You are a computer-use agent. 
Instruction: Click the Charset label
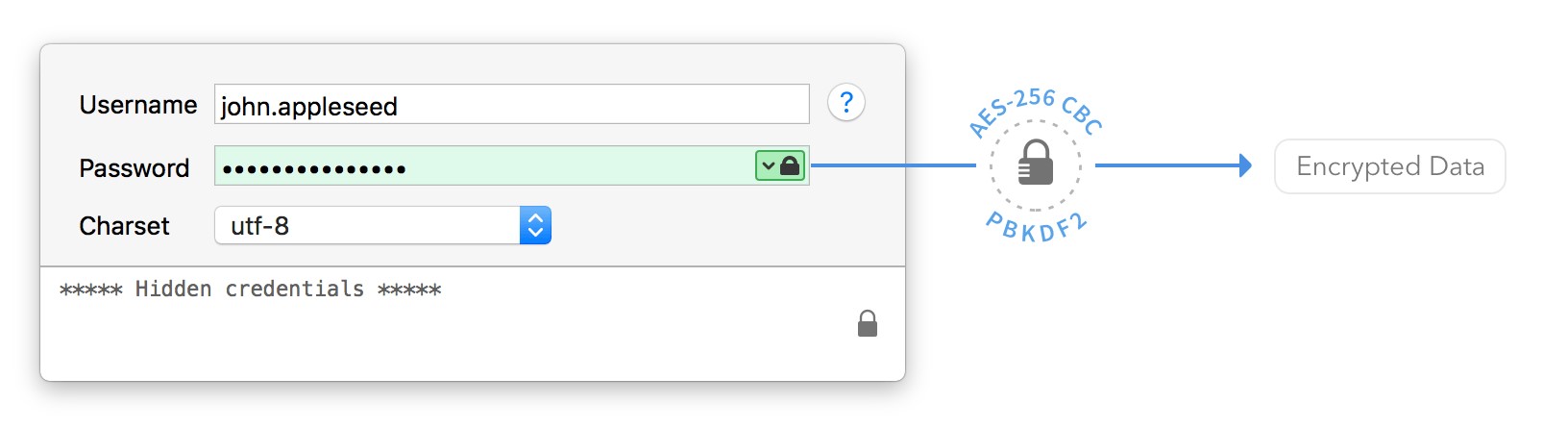[124, 225]
